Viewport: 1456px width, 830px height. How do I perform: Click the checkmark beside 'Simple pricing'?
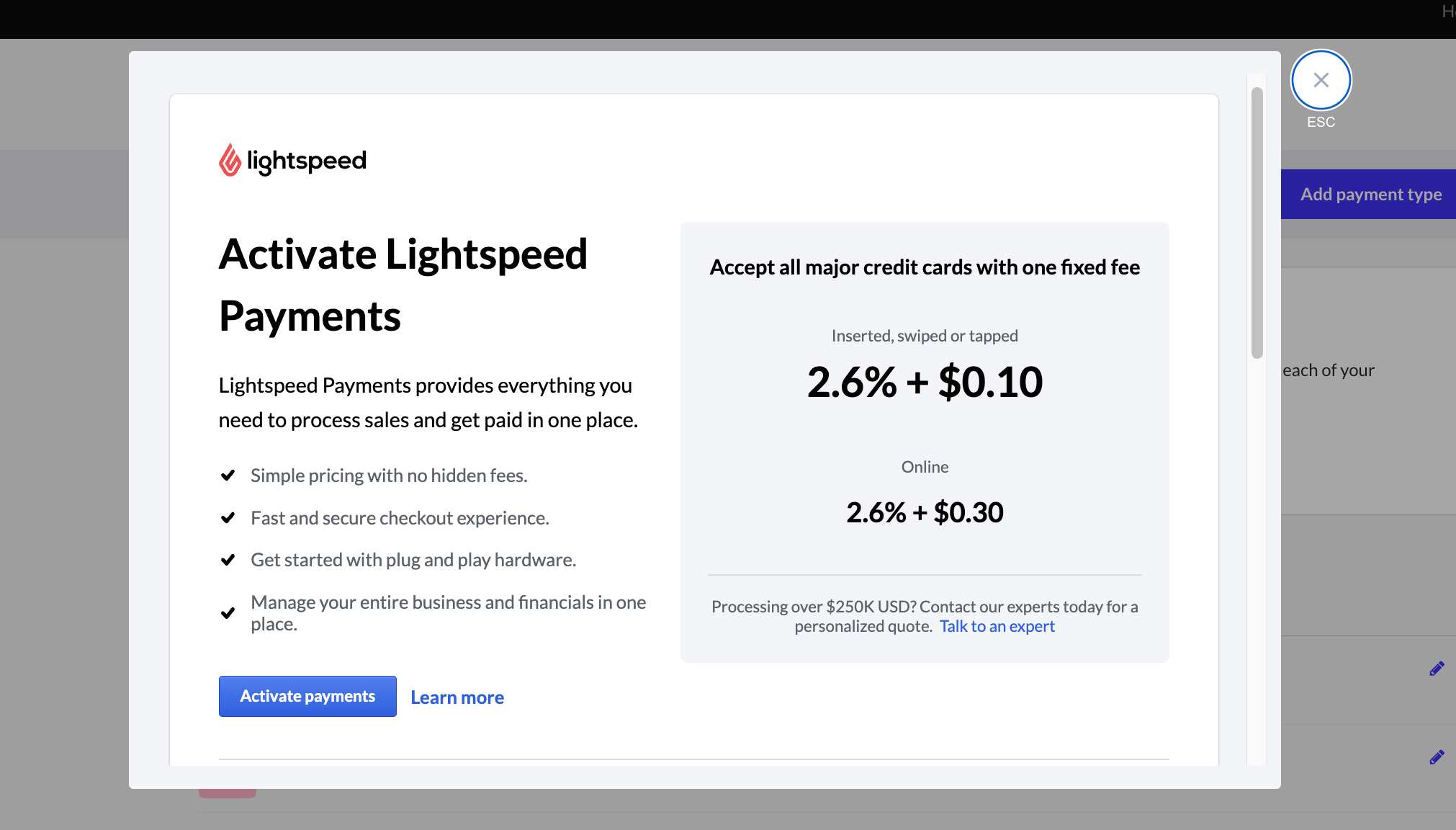coord(228,475)
